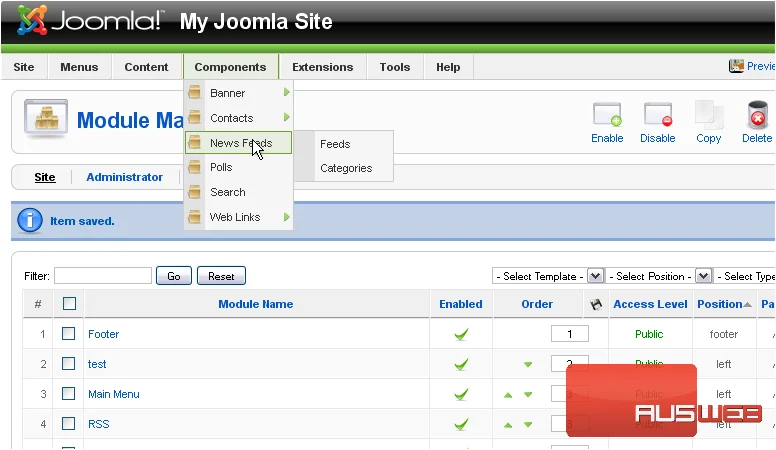Move the Main Menu module down

(528, 395)
